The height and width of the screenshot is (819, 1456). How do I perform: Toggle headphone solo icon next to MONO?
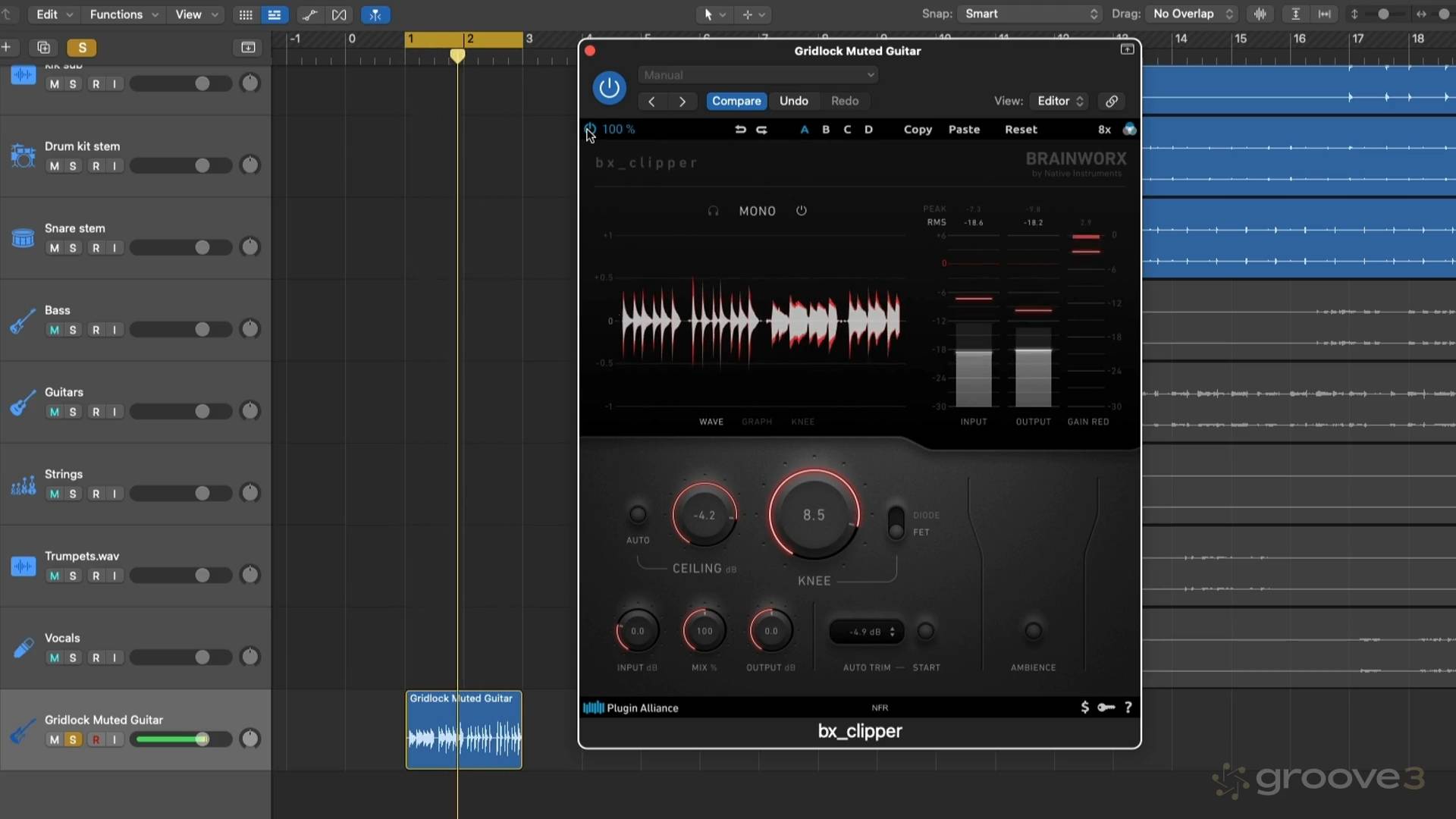click(713, 211)
